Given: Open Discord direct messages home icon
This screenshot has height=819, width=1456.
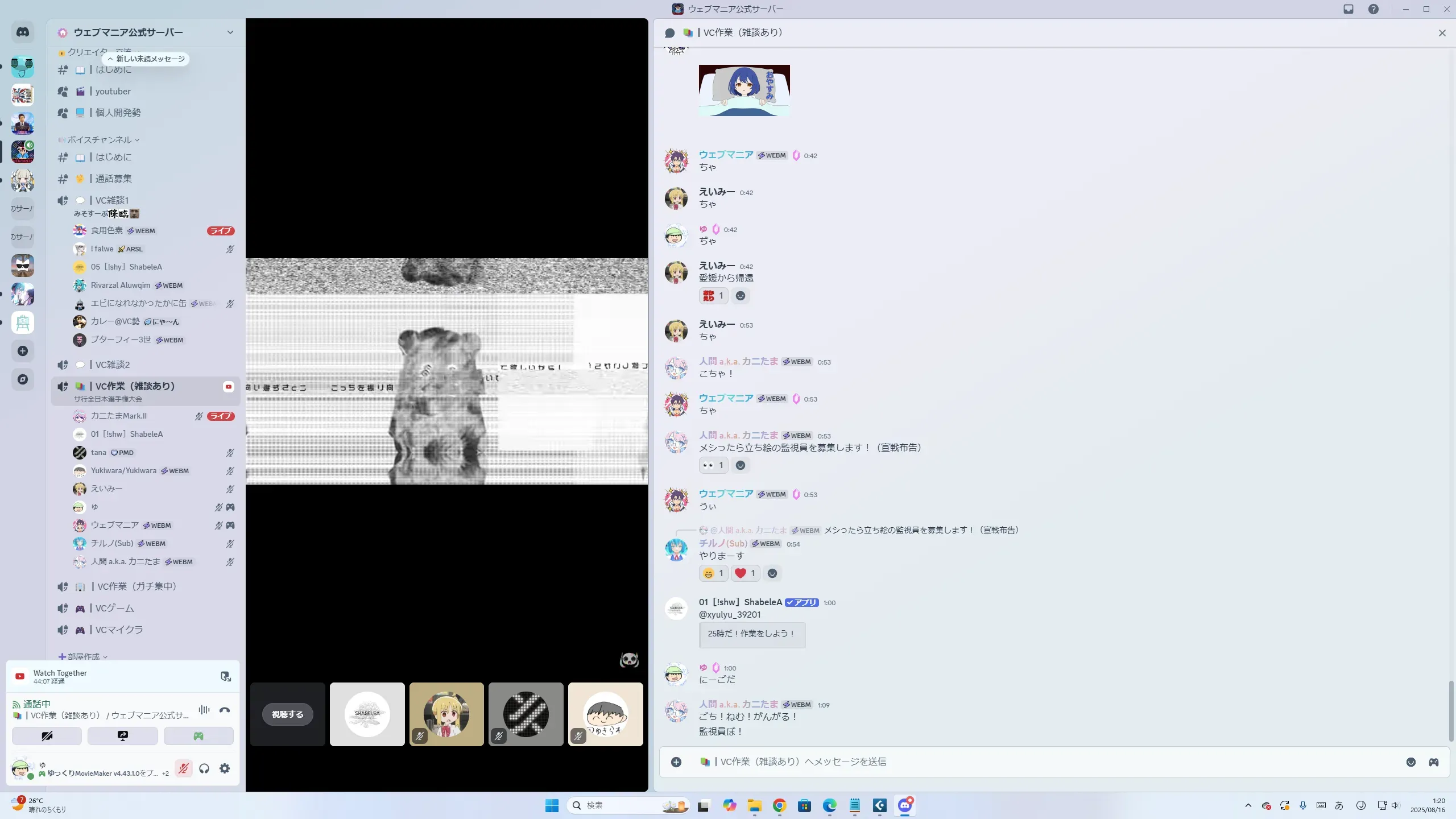Looking at the screenshot, I should click(23, 32).
